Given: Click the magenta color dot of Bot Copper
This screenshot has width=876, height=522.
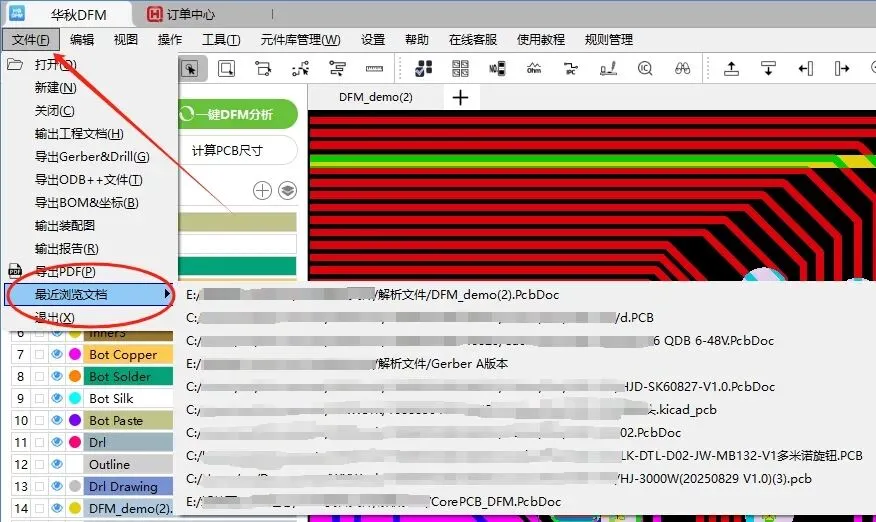Looking at the screenshot, I should 75,354.
